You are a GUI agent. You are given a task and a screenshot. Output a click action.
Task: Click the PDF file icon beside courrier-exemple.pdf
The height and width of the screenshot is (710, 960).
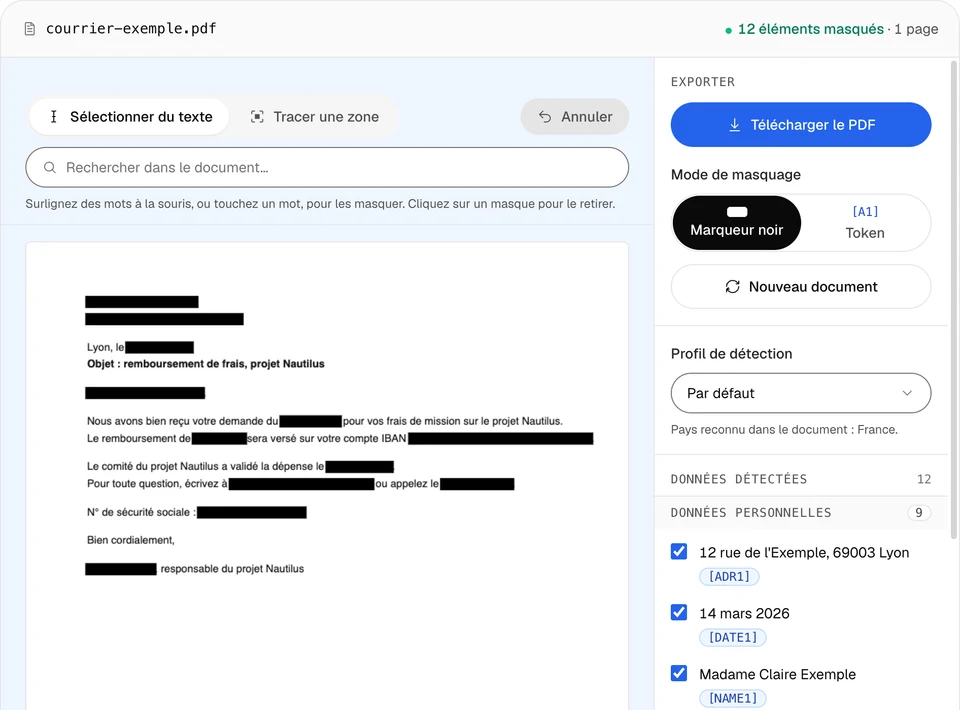tap(29, 29)
